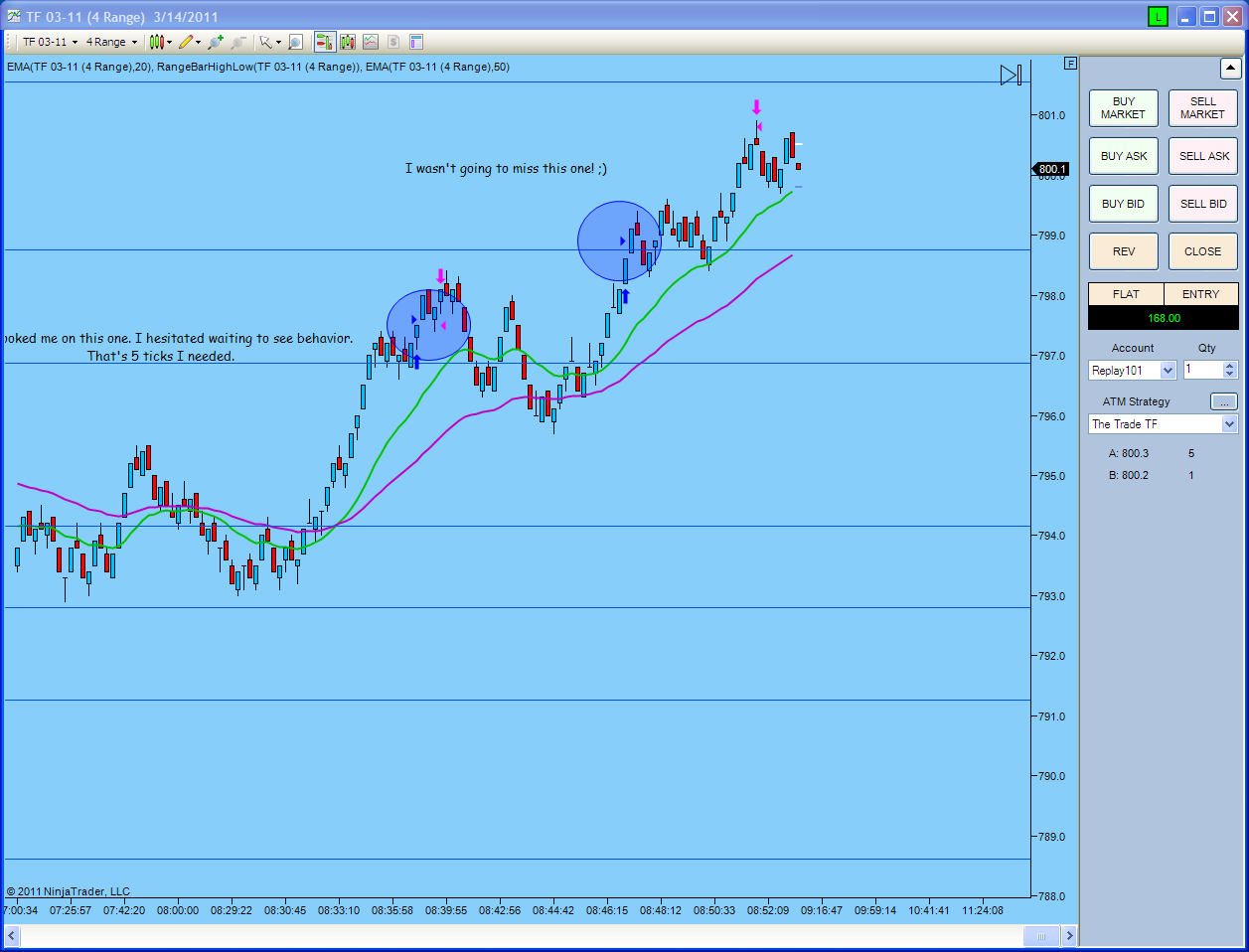Click the blue up arrow near 797.0

pyautogui.click(x=416, y=362)
